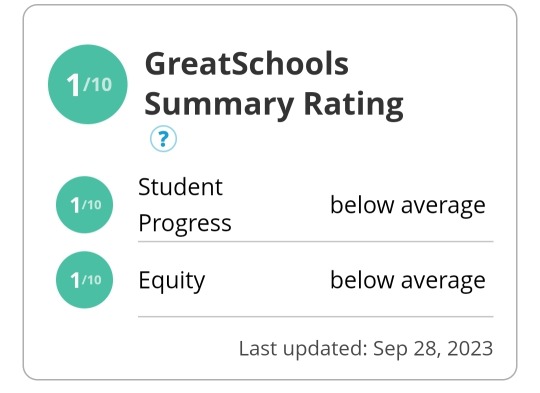Click the word Progress under Student
Screen dimensions: 540x393
pos(185,224)
